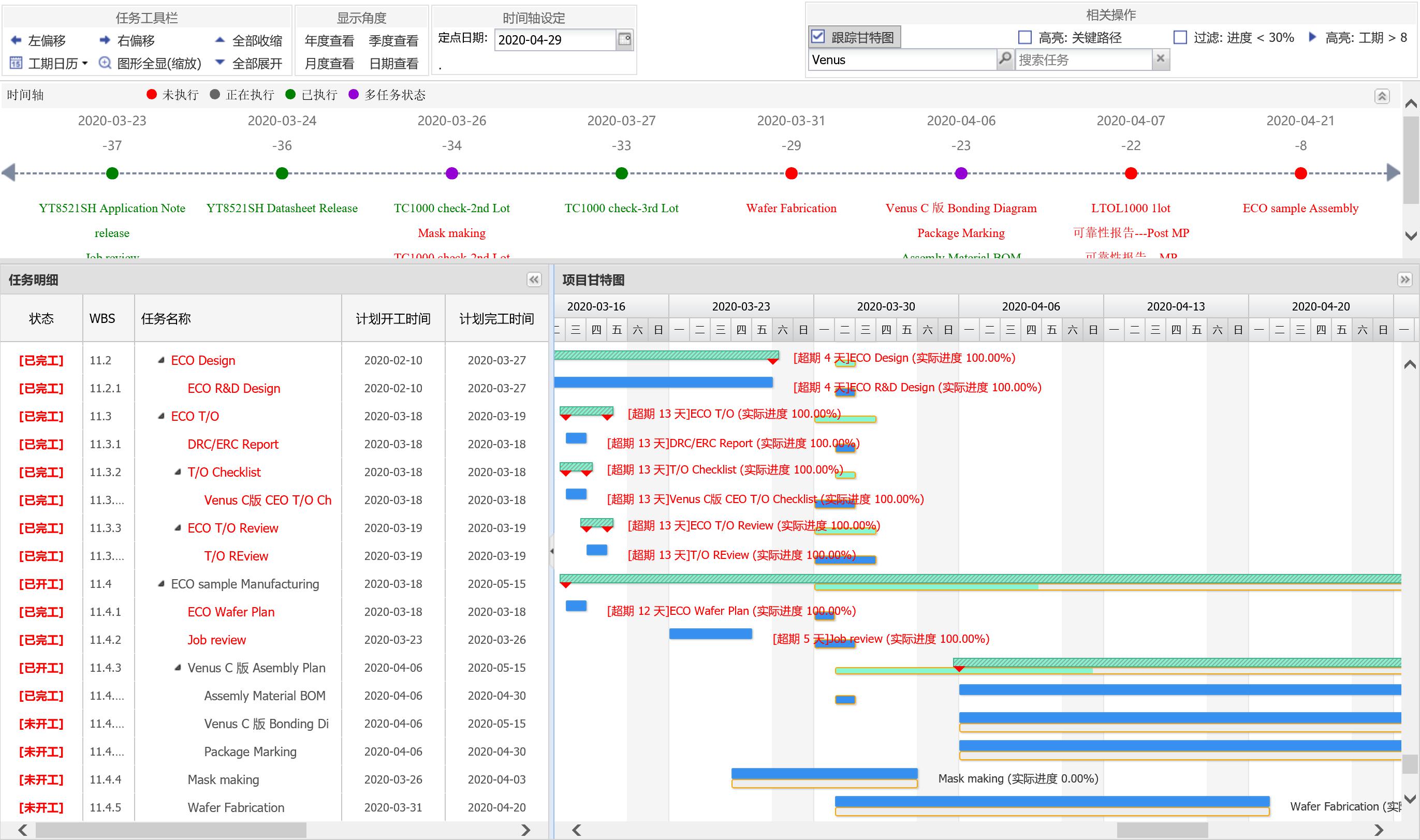Collapse the ECO Design tree node

point(162,360)
